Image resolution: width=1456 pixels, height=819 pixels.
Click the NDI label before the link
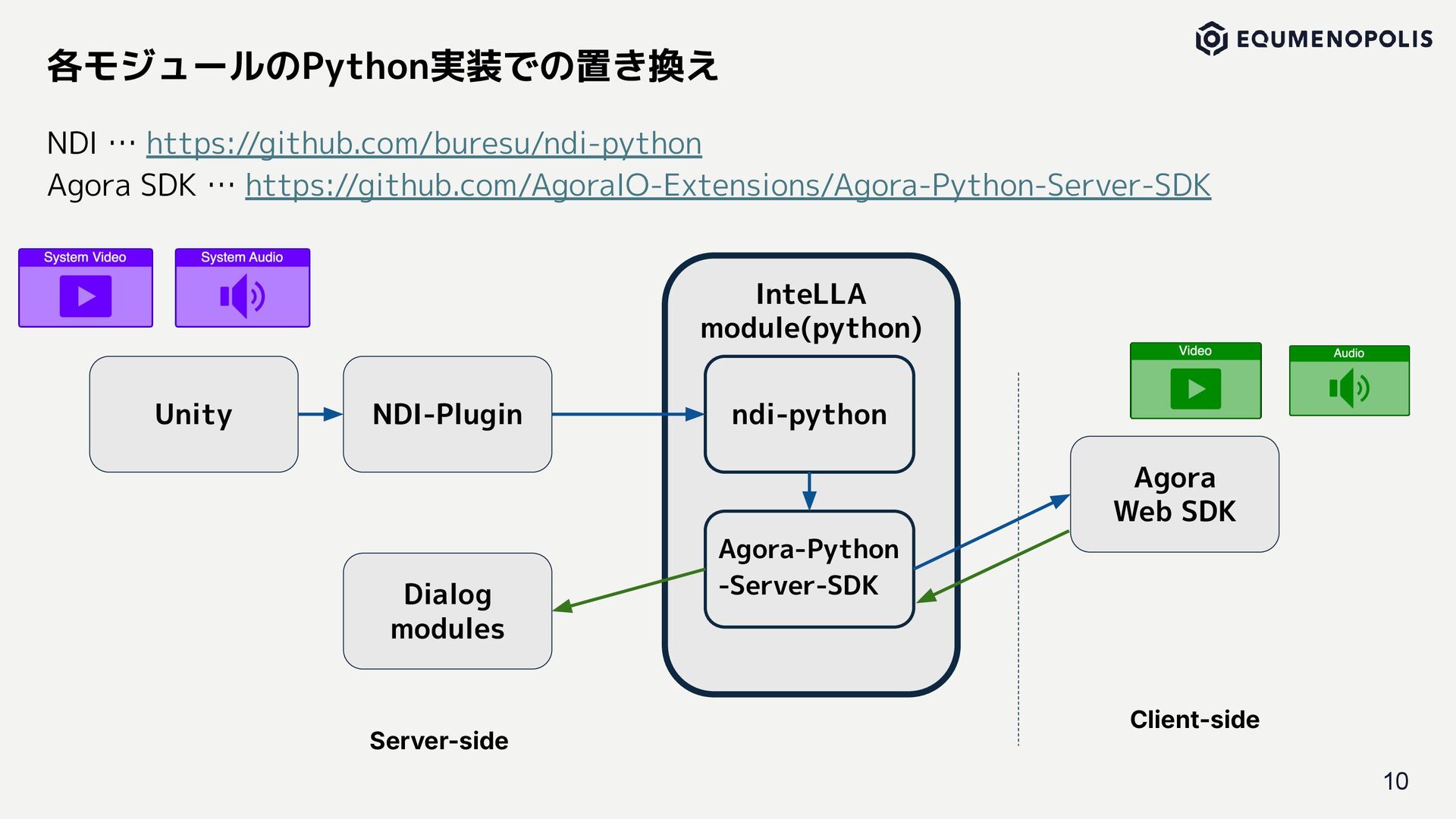pos(71,143)
